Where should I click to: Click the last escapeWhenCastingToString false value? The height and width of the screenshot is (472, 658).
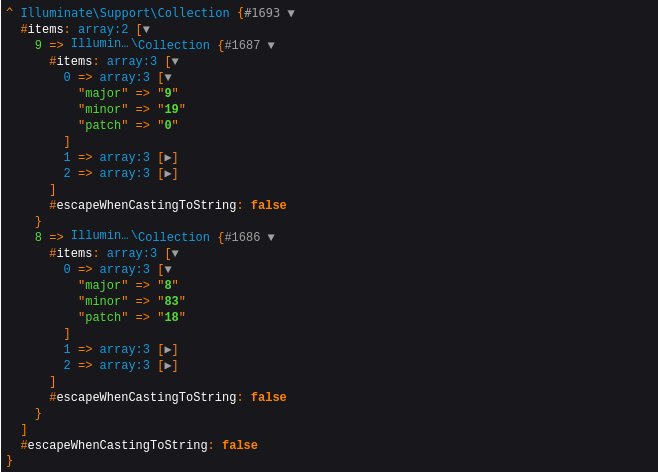pyautogui.click(x=240, y=446)
